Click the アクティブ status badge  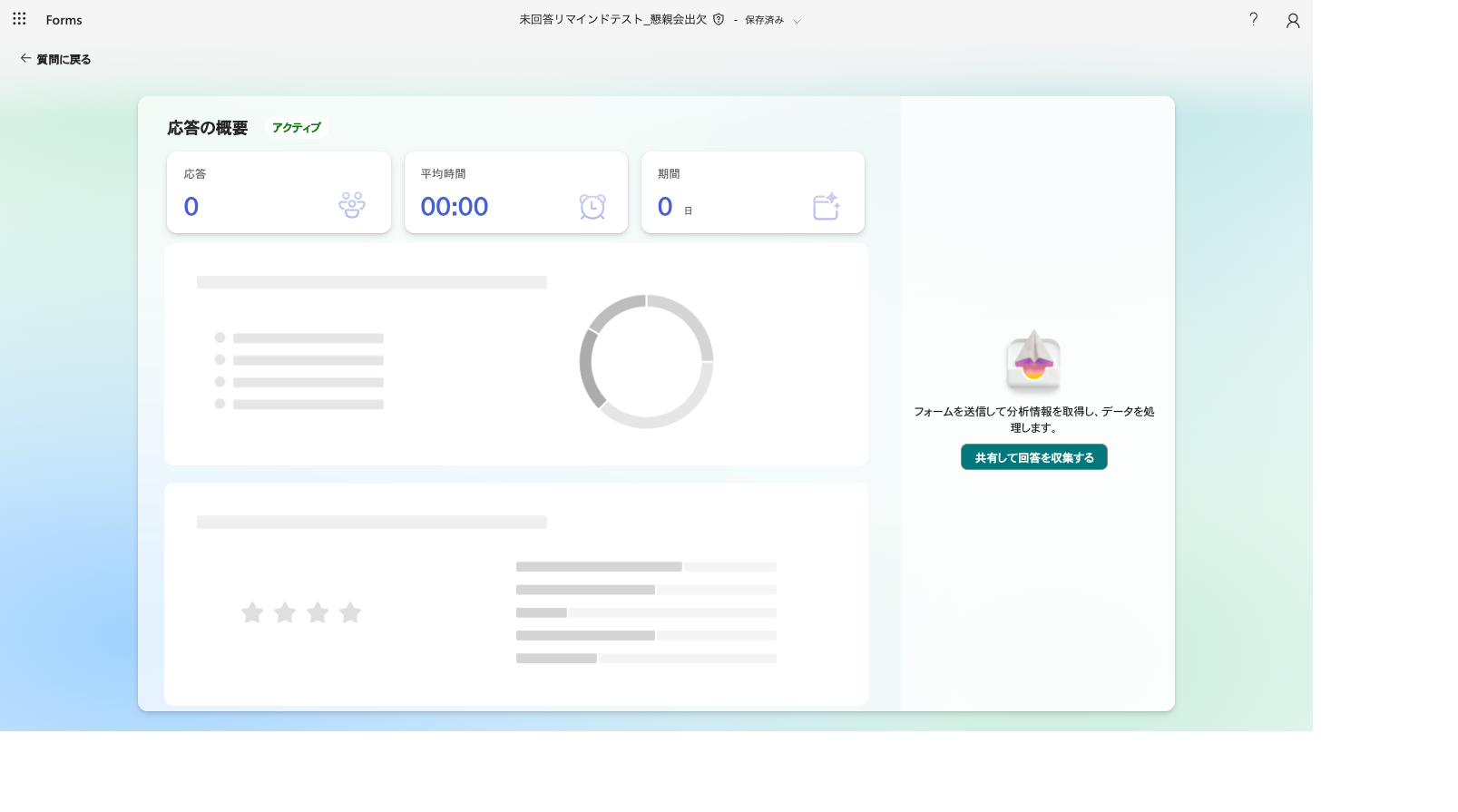click(x=297, y=128)
